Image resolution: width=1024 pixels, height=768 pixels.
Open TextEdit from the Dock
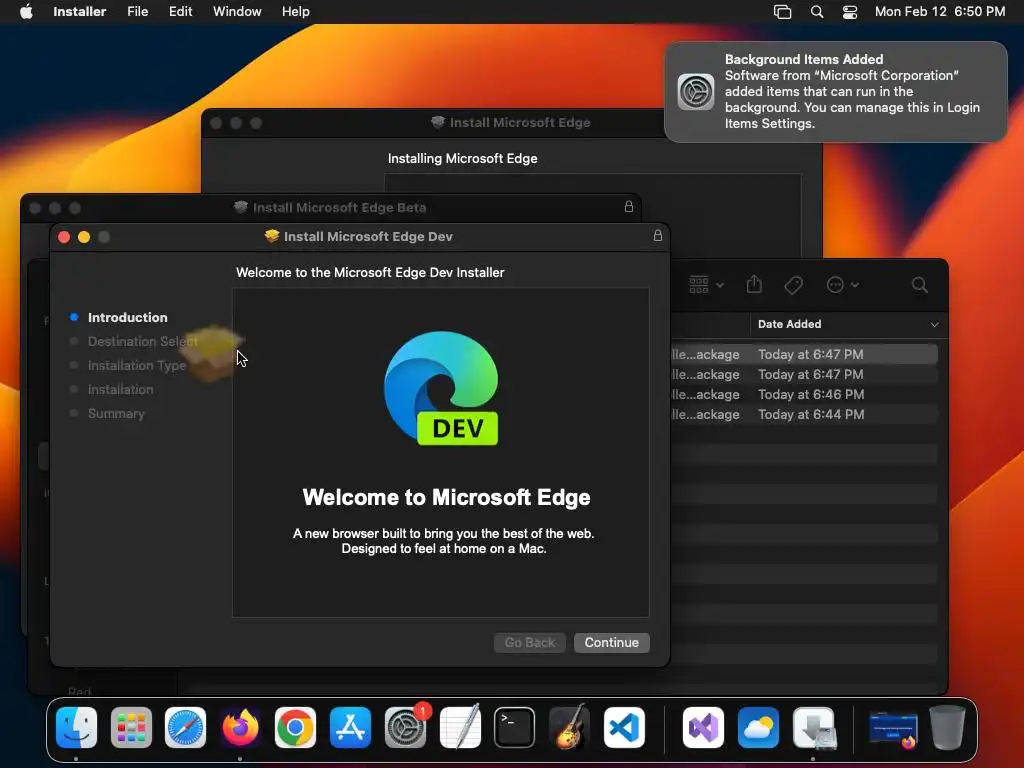(460, 728)
